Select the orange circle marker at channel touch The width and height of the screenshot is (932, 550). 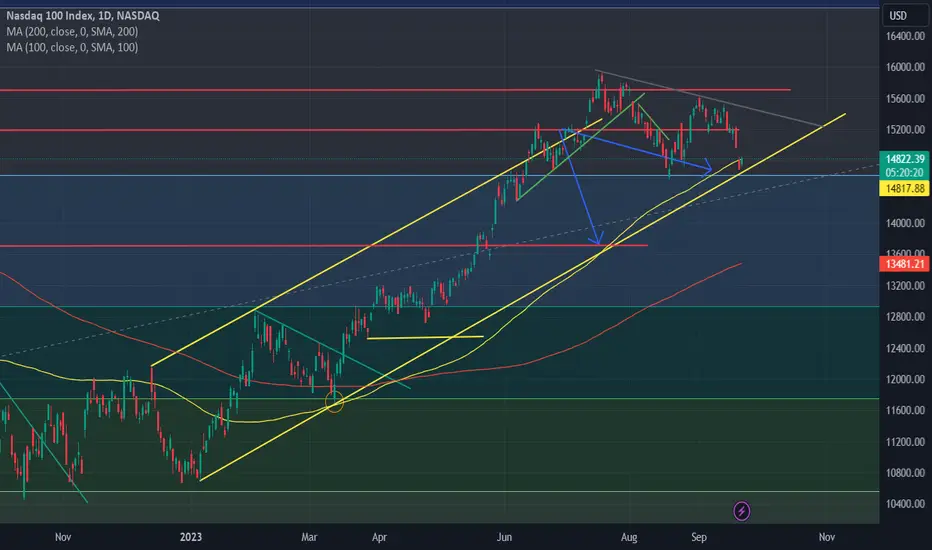[335, 403]
